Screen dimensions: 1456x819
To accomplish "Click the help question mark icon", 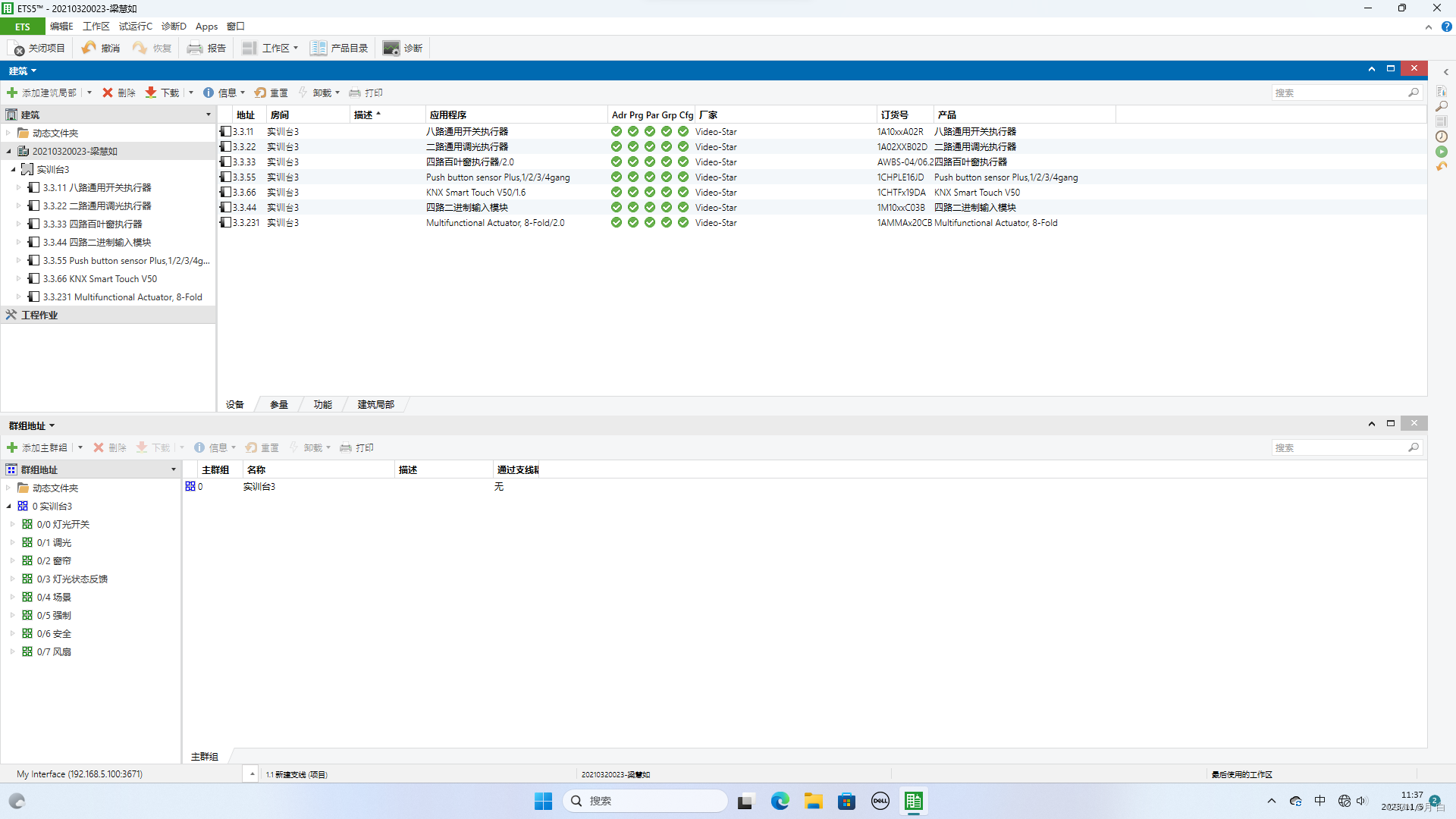I will [1446, 27].
